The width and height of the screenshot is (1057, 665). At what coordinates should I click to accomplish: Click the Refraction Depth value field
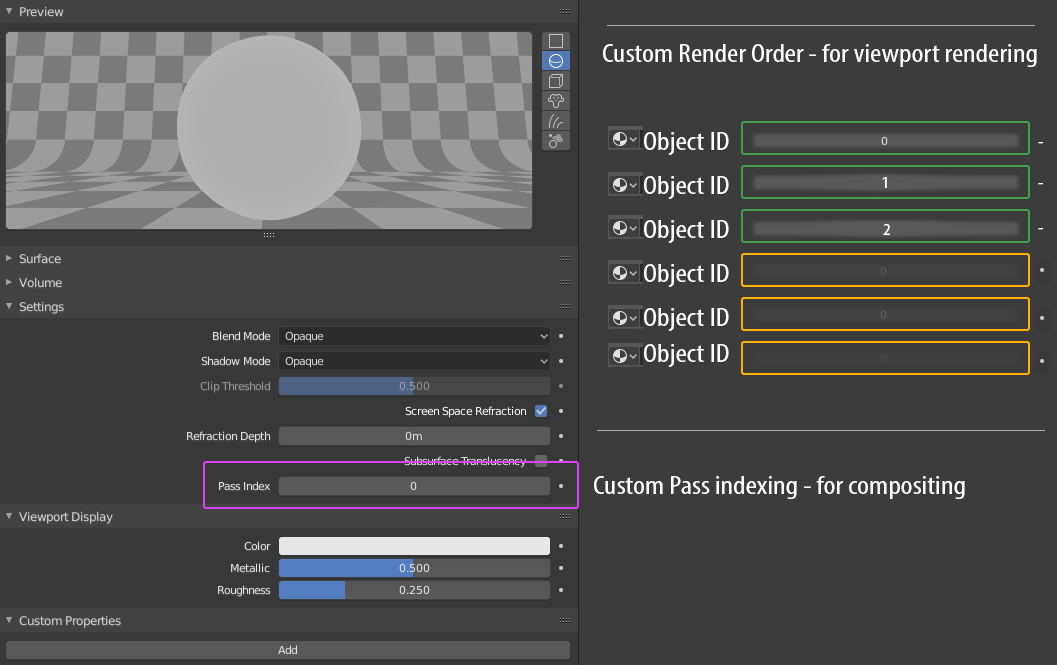pos(414,436)
